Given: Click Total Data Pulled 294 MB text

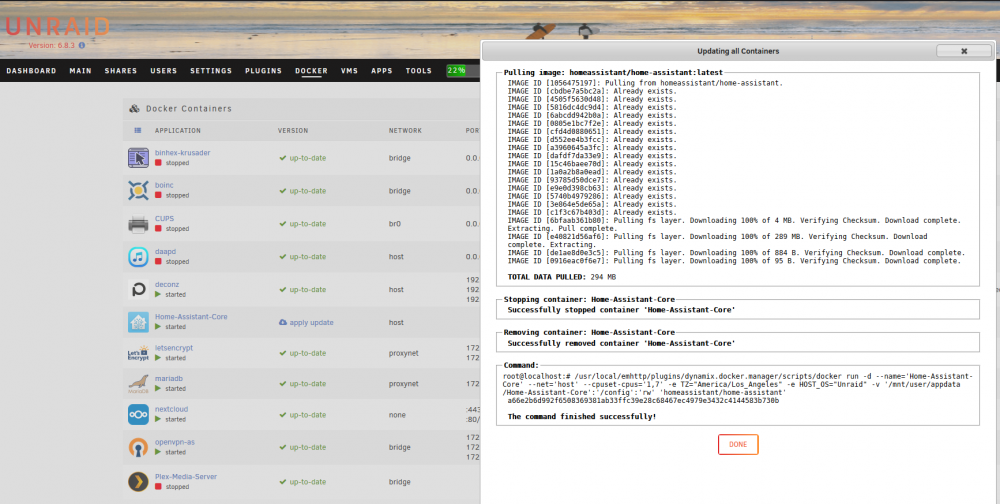Looking at the screenshot, I should [x=562, y=277].
